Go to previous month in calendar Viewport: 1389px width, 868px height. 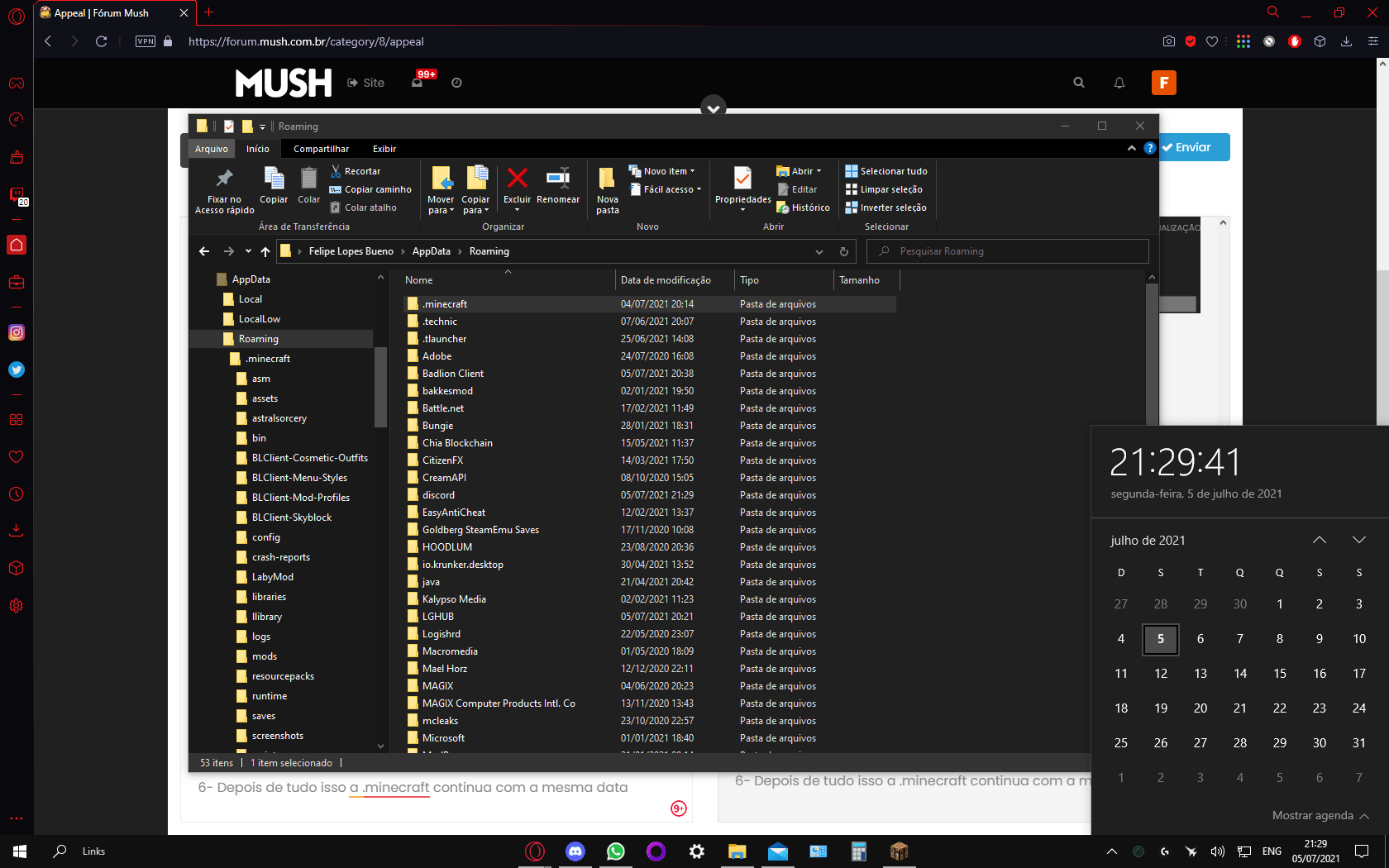click(1320, 540)
